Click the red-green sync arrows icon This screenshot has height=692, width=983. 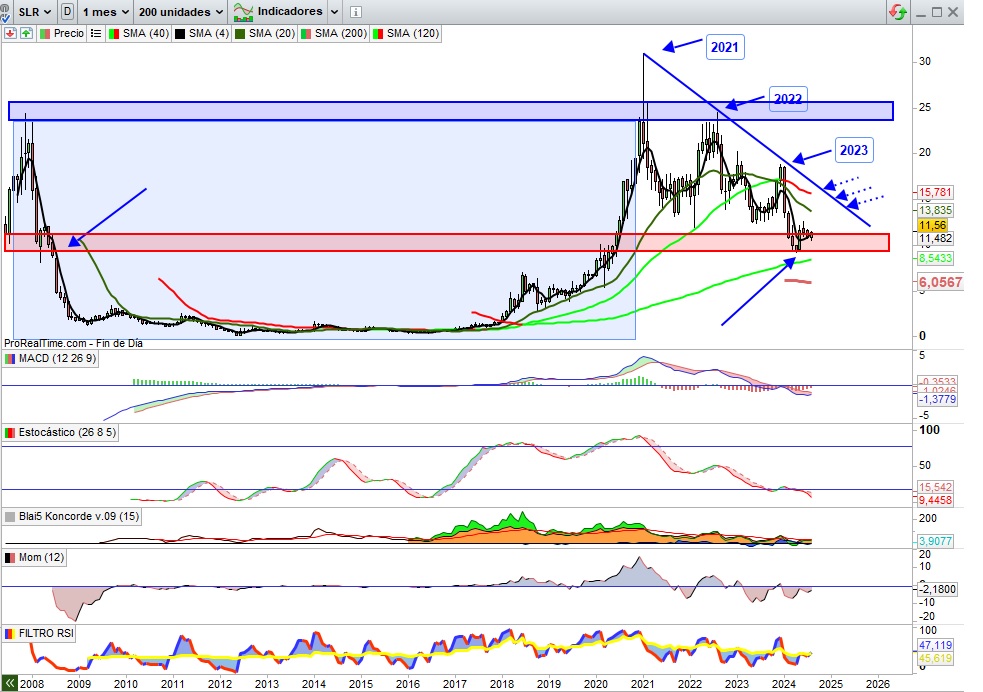(x=898, y=12)
